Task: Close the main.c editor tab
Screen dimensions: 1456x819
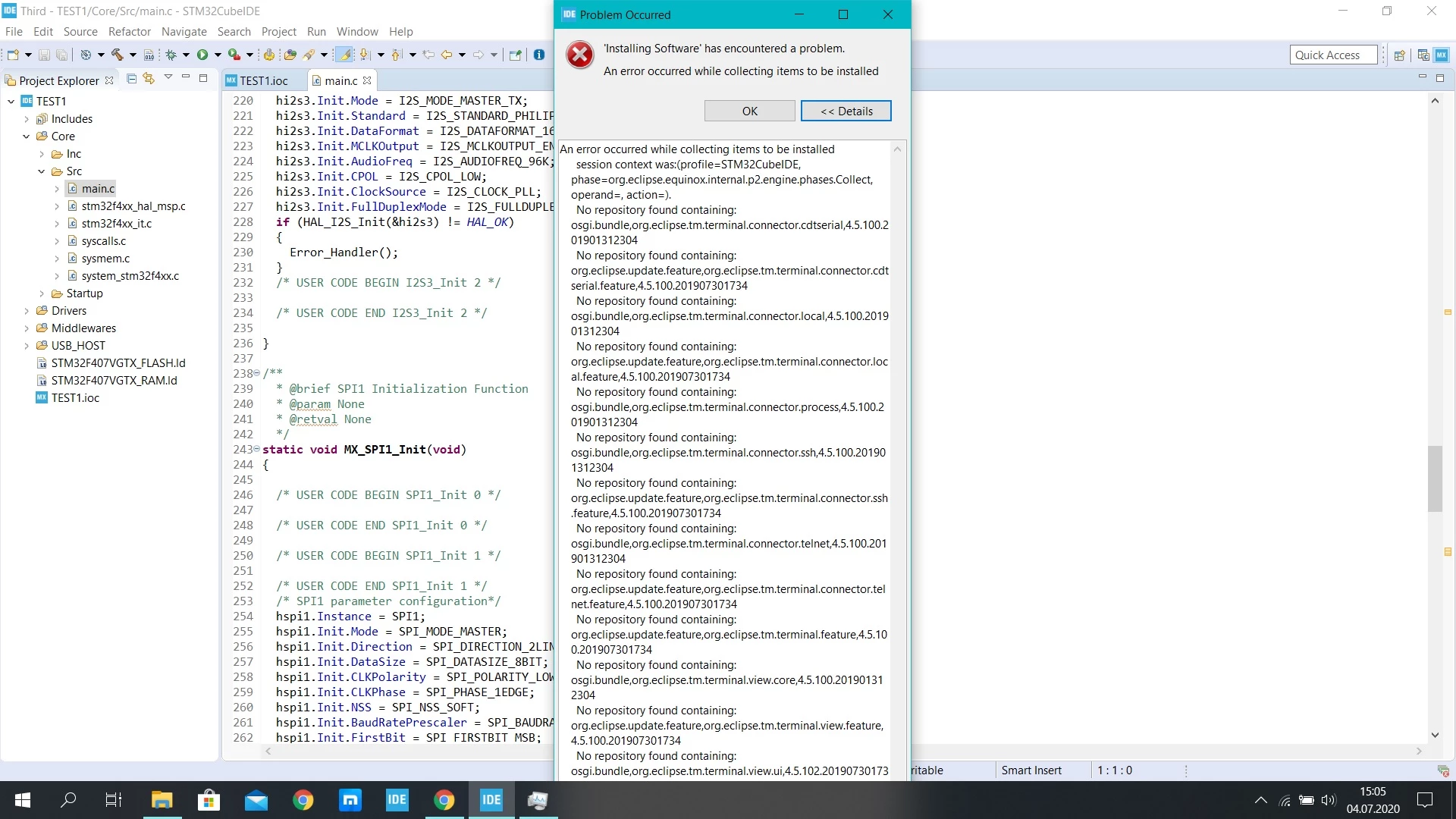Action: tap(367, 80)
